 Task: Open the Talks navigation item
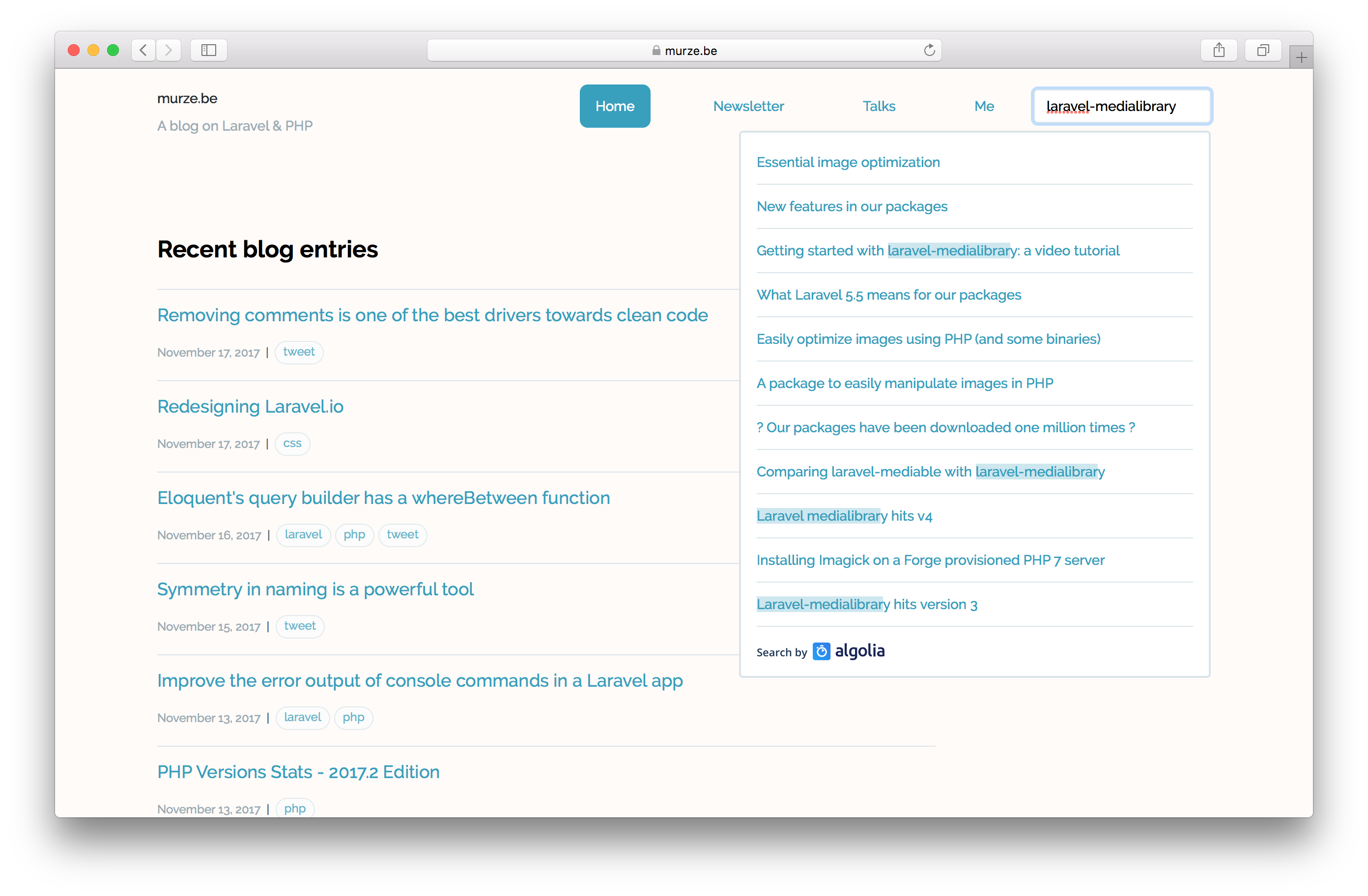(x=879, y=106)
